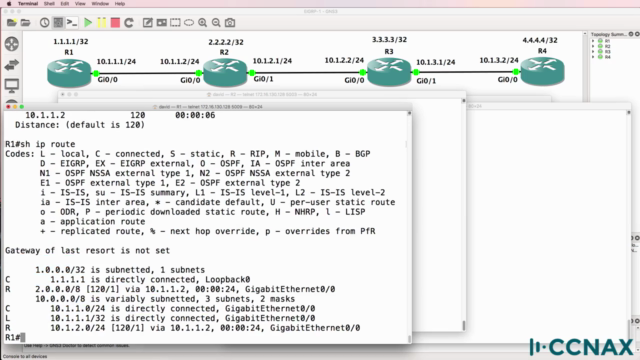Suspend all devices with yellow pause button
Screen dimensions: 640x360
102,22
